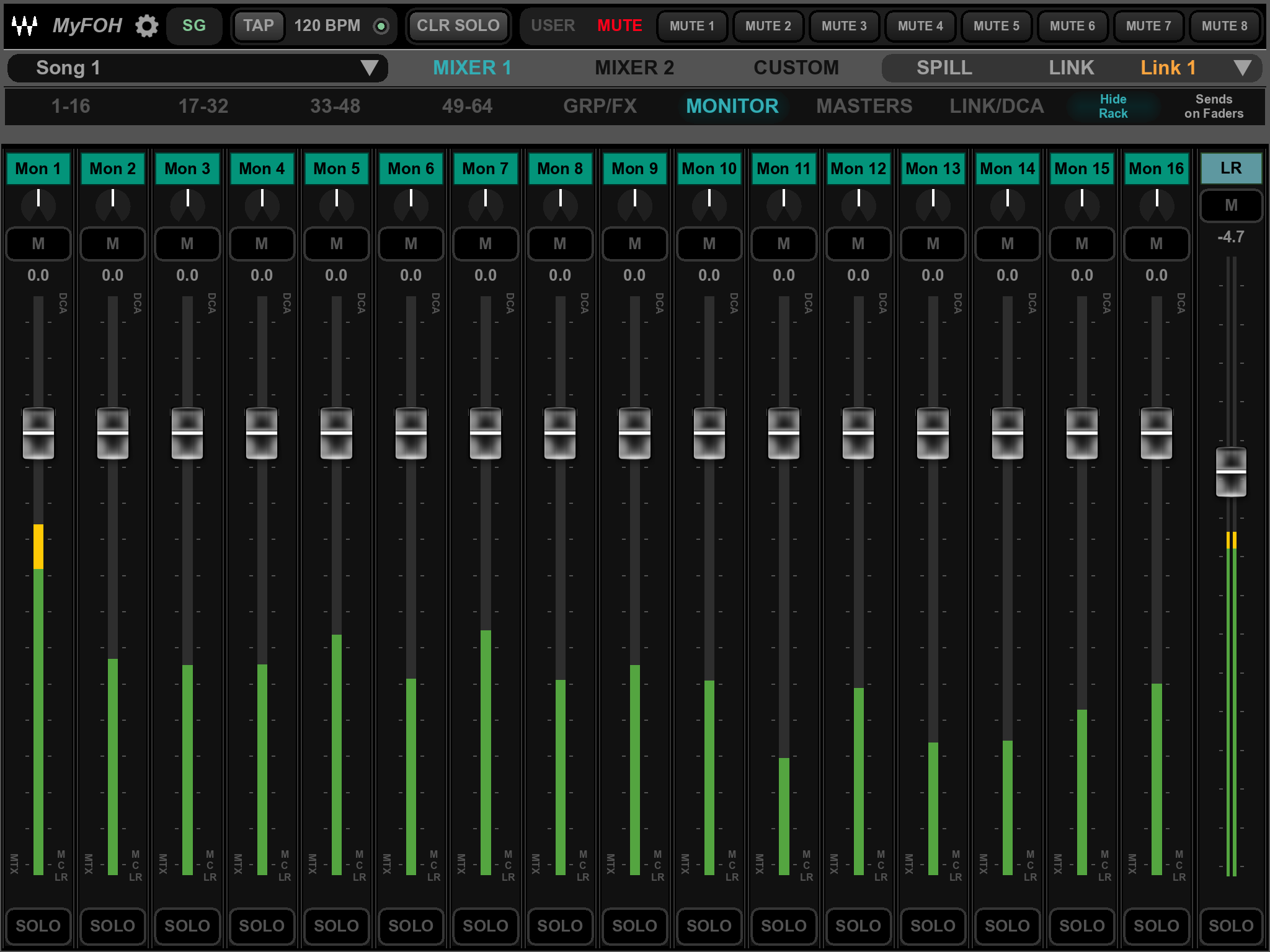Expand the Link 1 dropdown arrow
The image size is (1270, 952).
[x=1242, y=68]
